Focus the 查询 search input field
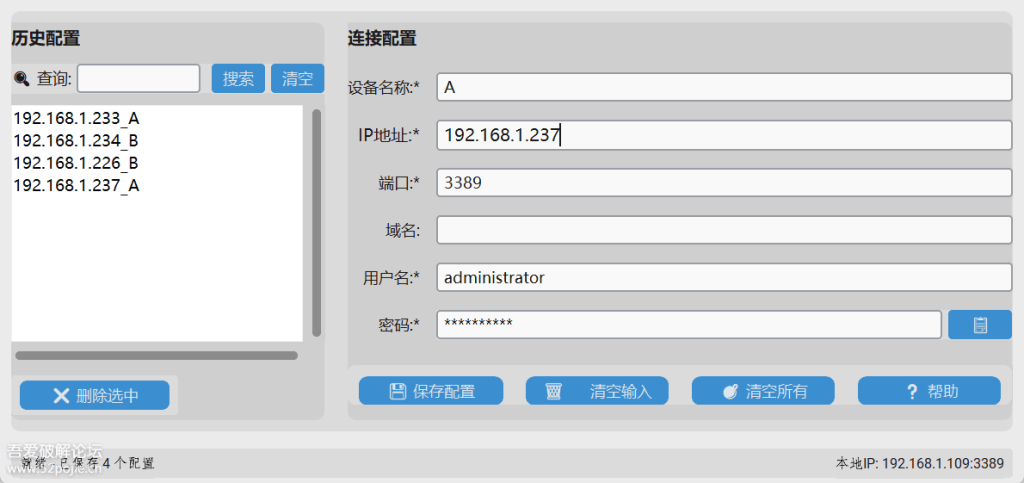This screenshot has width=1024, height=483. point(138,78)
